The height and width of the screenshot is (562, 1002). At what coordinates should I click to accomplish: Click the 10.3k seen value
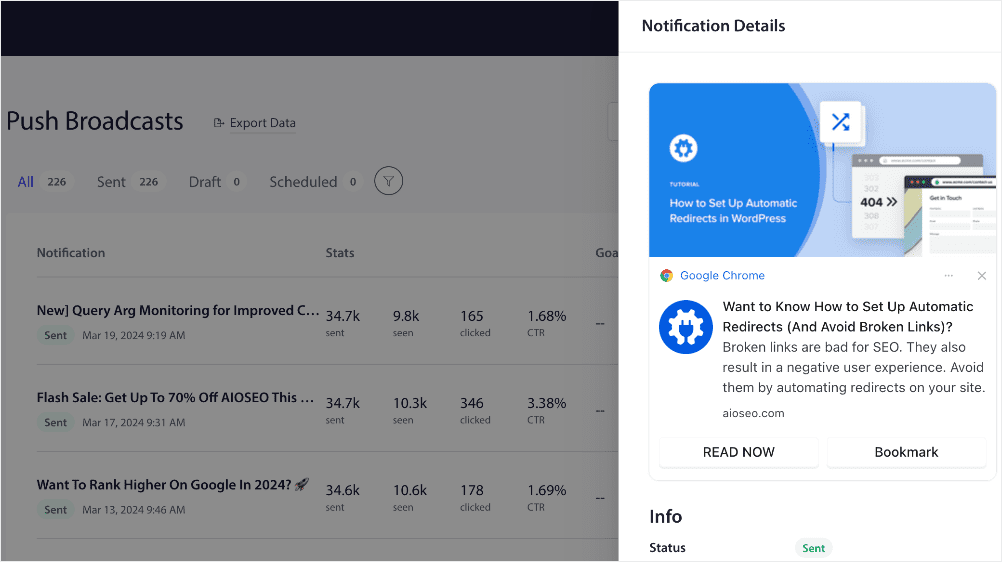pos(410,403)
